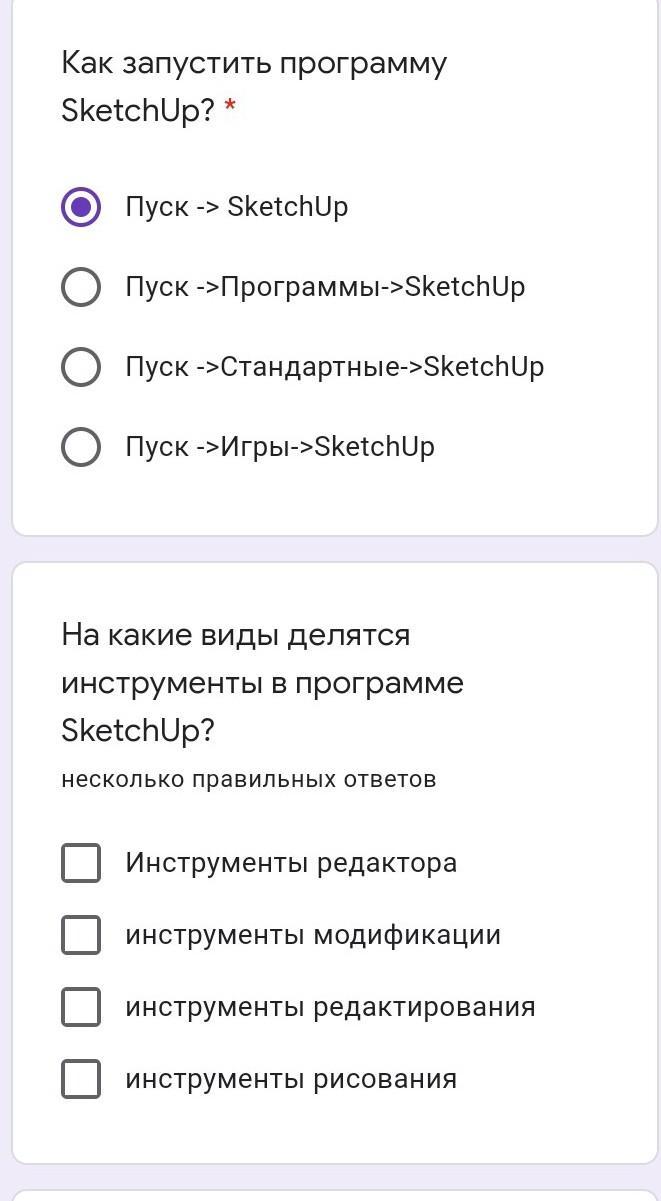Screen dimensions: 661x1201
Task: Click the 'Пуск -> SketchUp' answer label text
Action: pyautogui.click(x=237, y=207)
